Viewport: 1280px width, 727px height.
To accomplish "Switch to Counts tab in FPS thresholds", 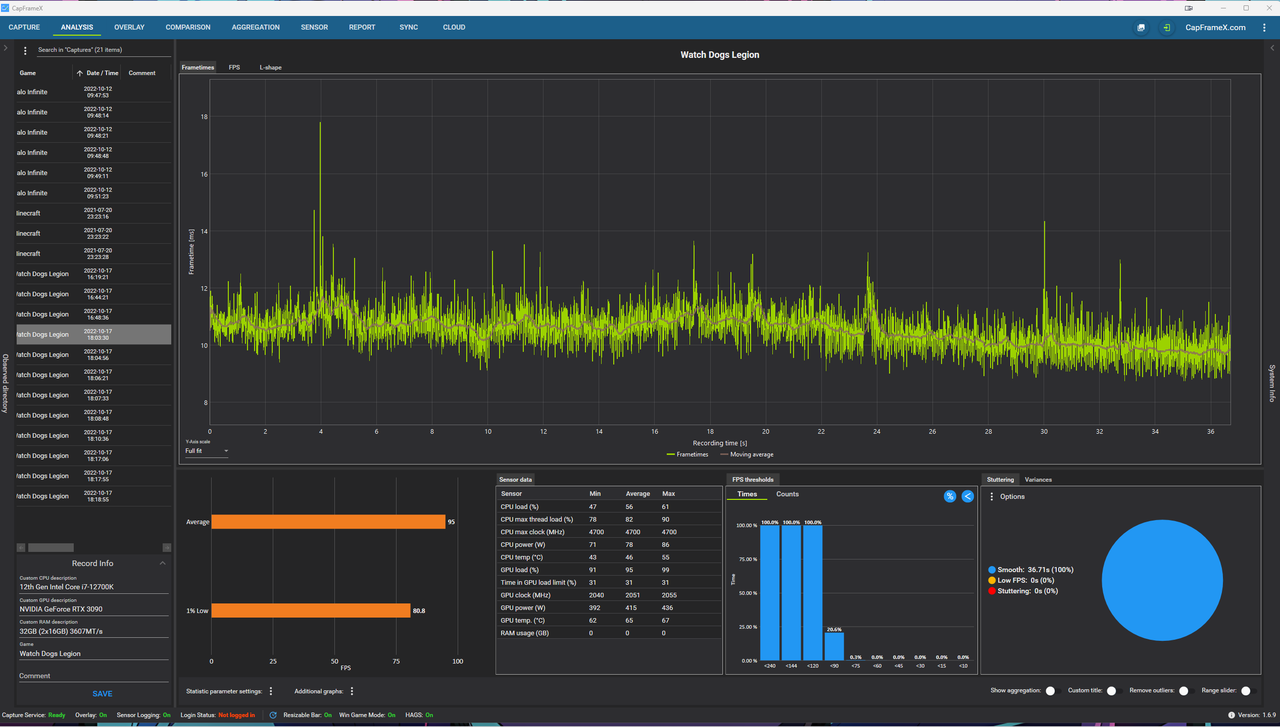I will click(x=788, y=494).
